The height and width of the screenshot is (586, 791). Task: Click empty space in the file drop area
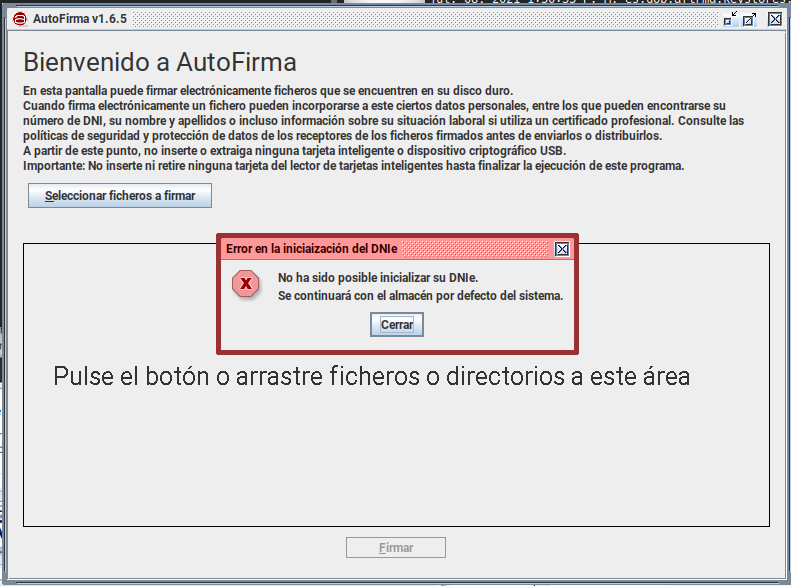click(x=400, y=460)
